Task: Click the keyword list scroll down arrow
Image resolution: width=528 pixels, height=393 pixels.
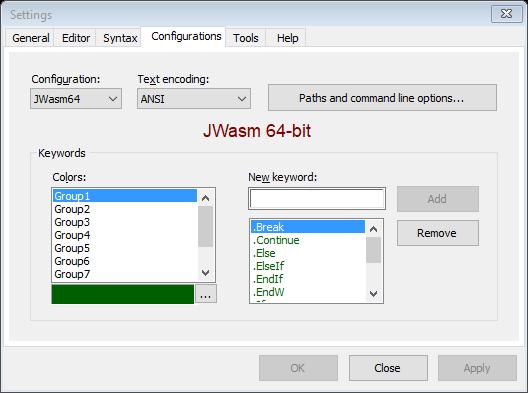Action: [373, 294]
